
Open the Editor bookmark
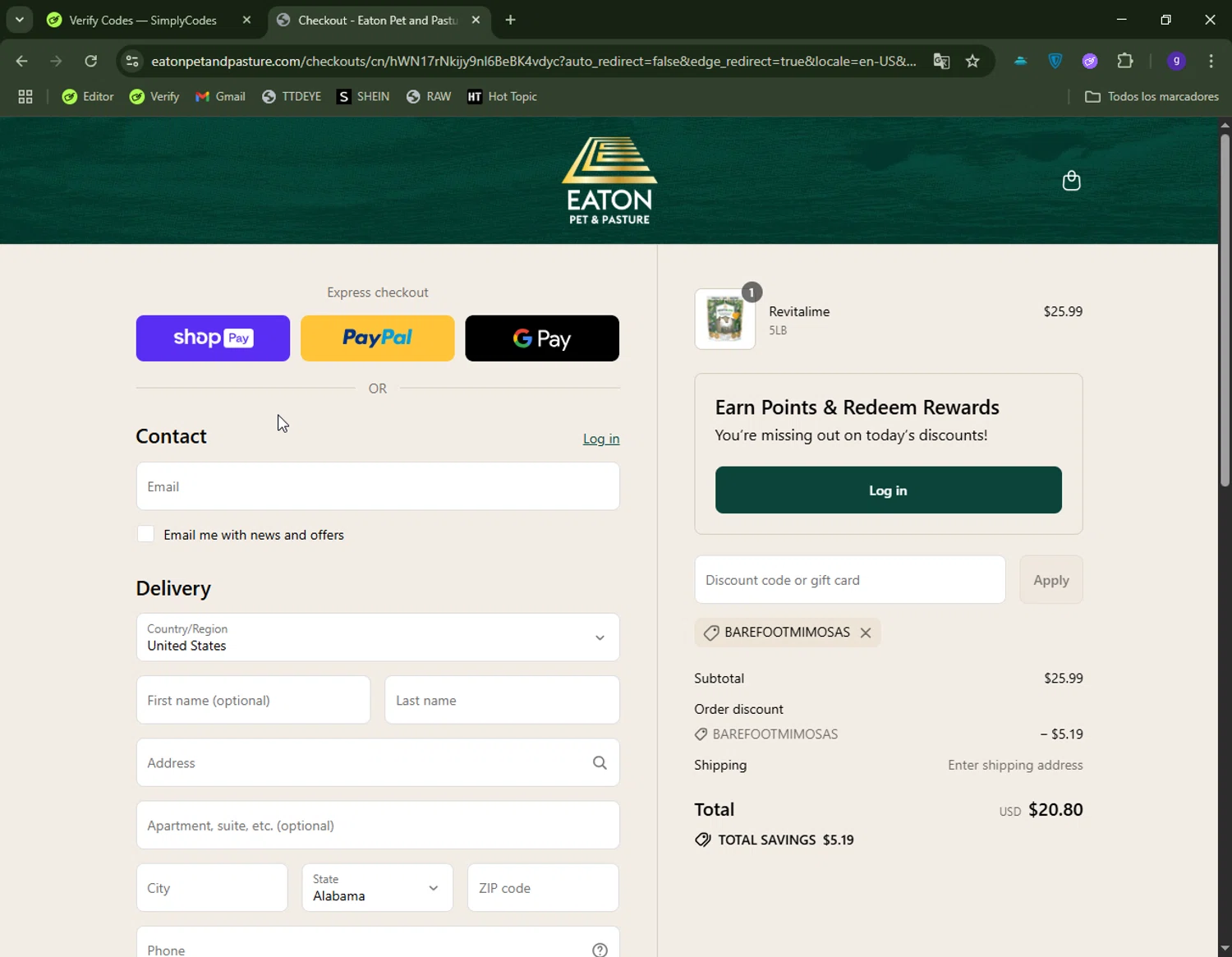[88, 97]
